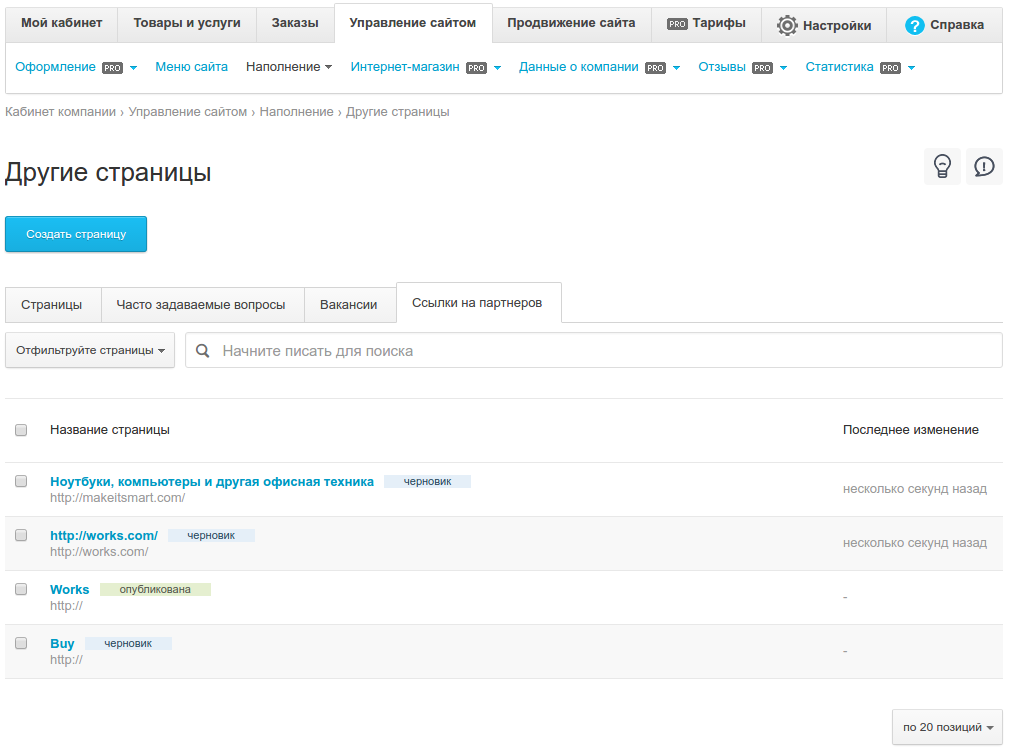Screen dimensions: 1009x752
Task: Switch to the Вакансии tab
Action: pos(349,305)
